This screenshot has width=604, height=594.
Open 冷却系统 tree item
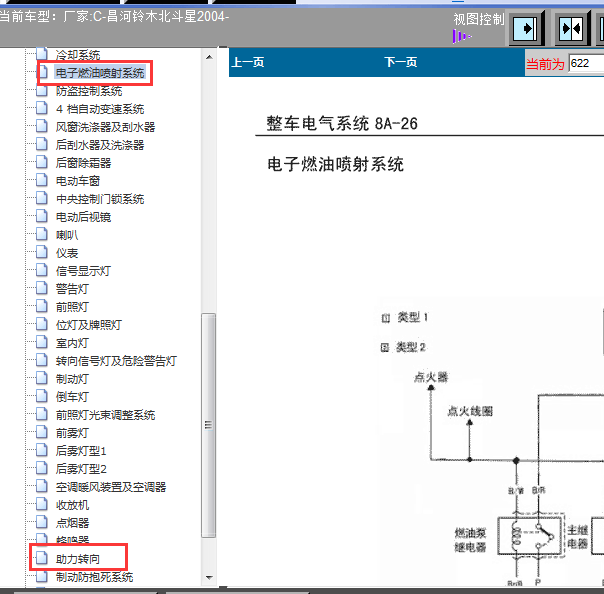(x=78, y=55)
